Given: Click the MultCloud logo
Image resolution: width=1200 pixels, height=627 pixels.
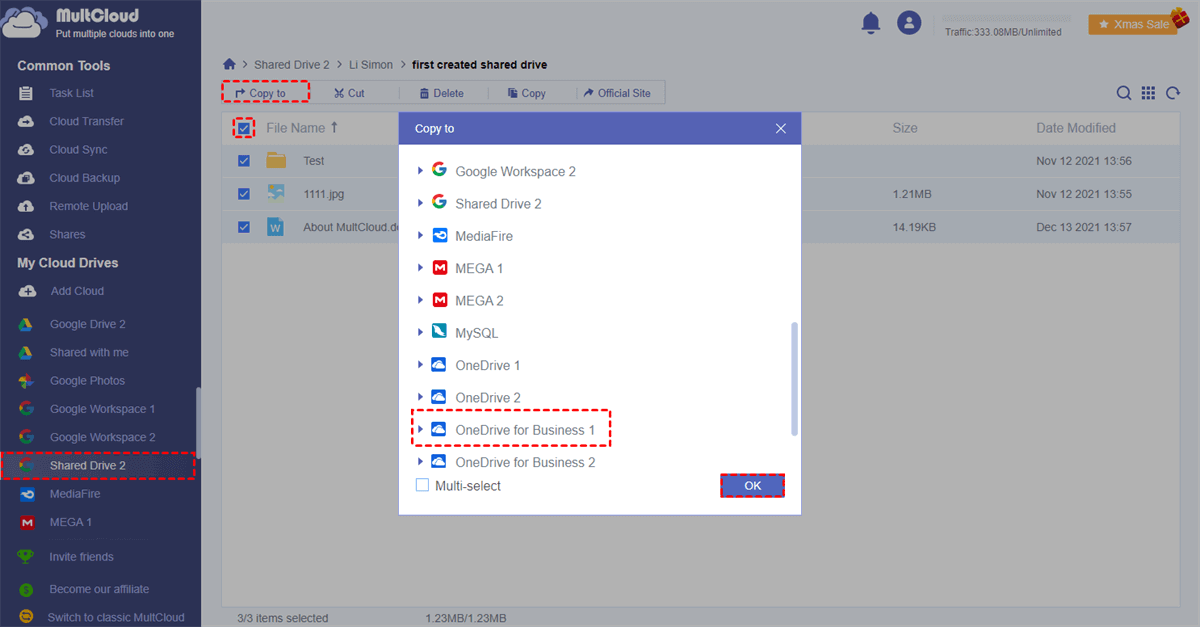Looking at the screenshot, I should pos(90,23).
